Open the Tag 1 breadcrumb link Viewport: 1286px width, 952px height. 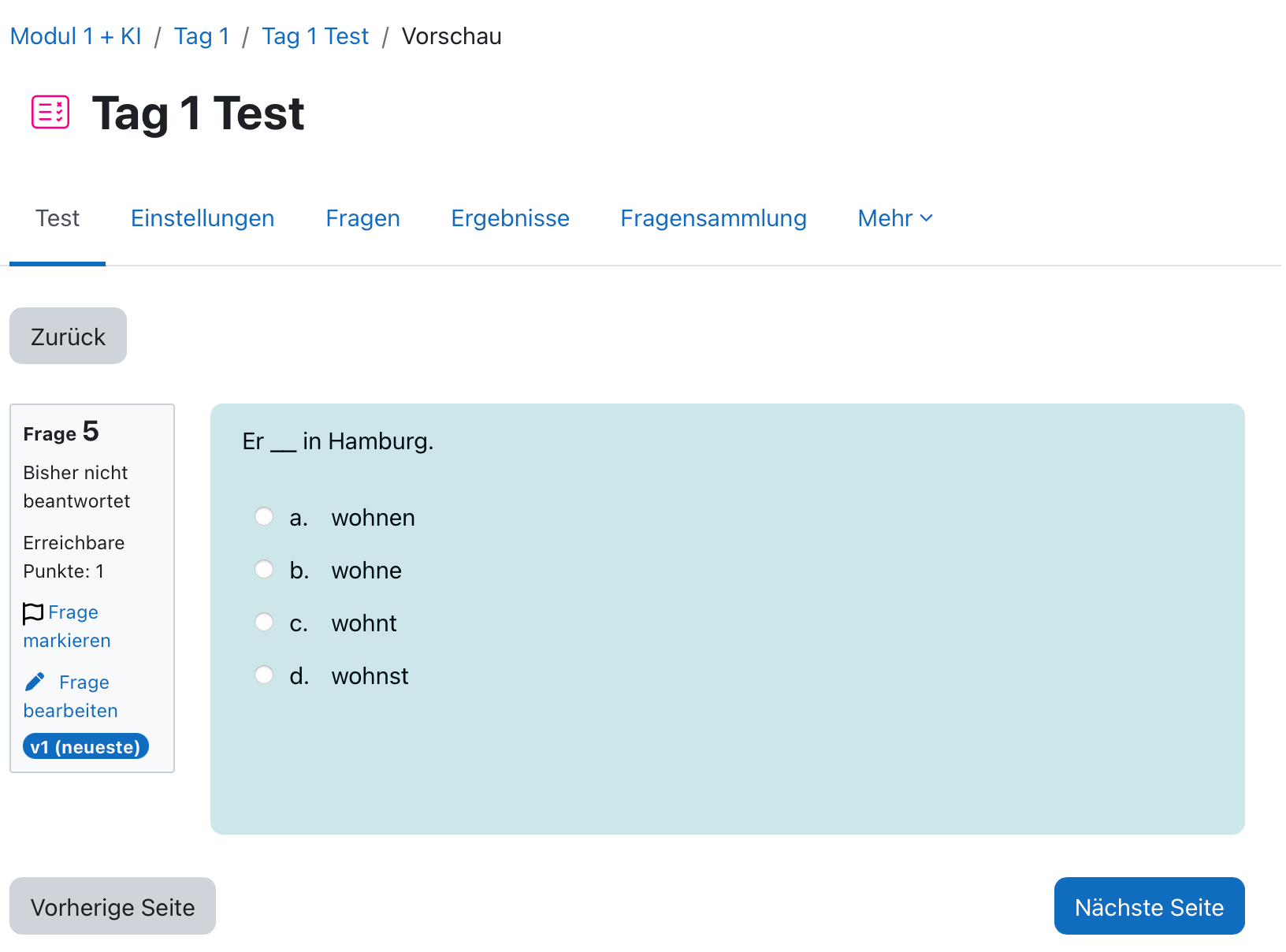coord(202,35)
